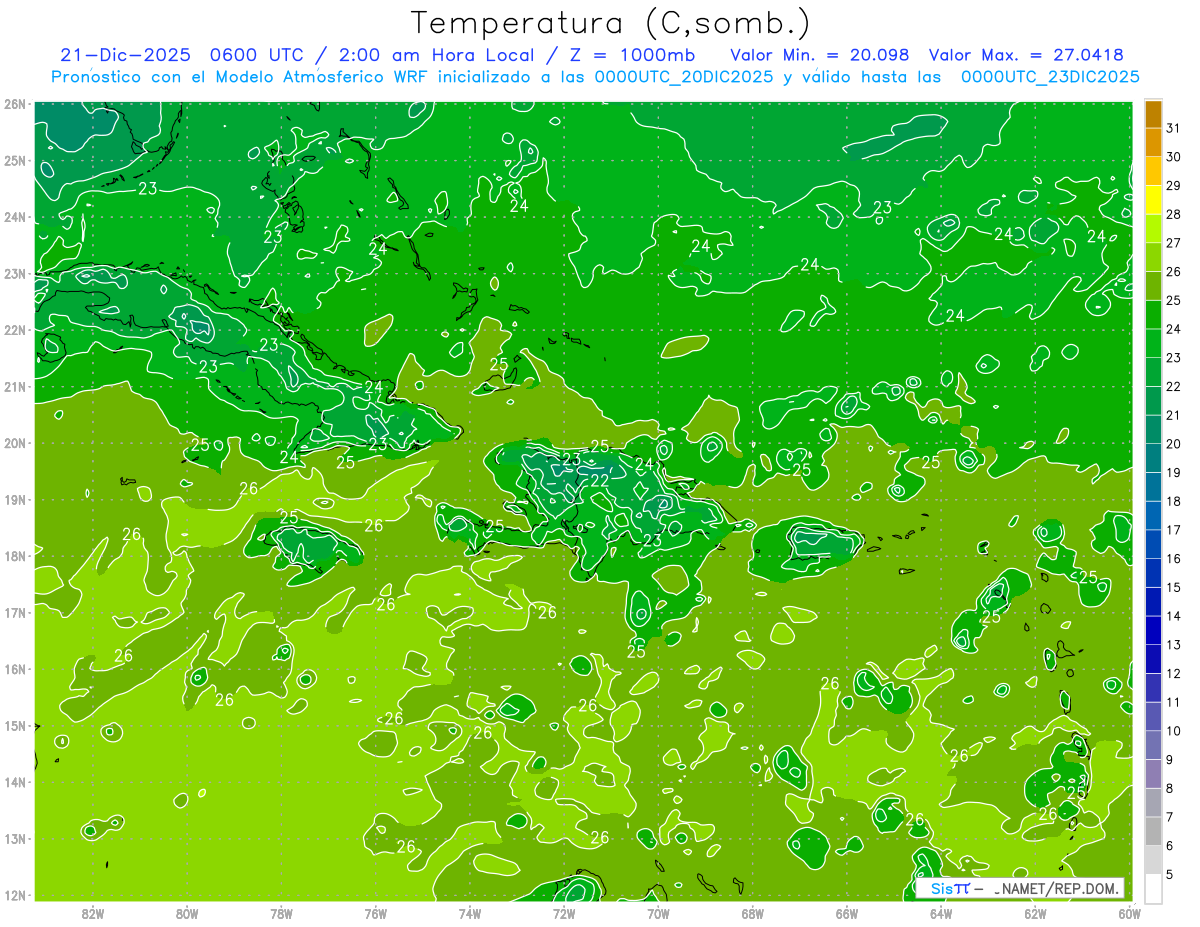The image size is (1200, 927).
Task: Click the '0600 UTC' time text
Action: (255, 55)
